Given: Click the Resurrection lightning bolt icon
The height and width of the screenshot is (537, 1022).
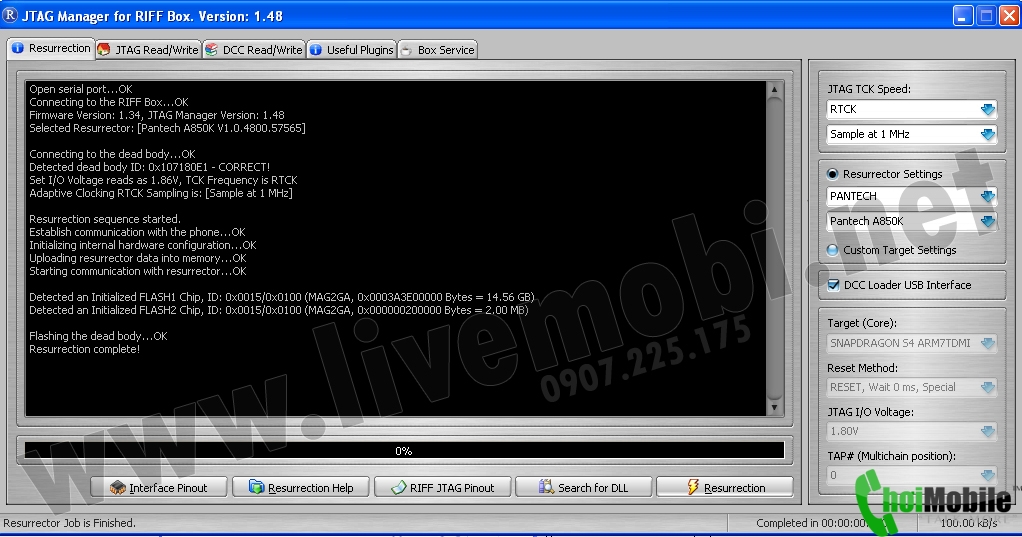Looking at the screenshot, I should coord(693,487).
